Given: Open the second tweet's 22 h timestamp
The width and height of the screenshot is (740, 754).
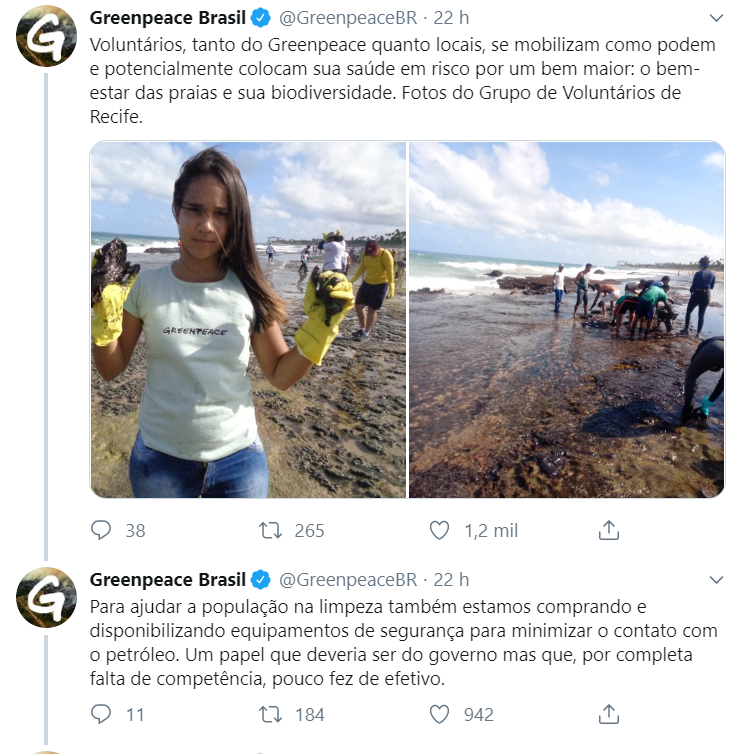Looking at the screenshot, I should (451, 579).
